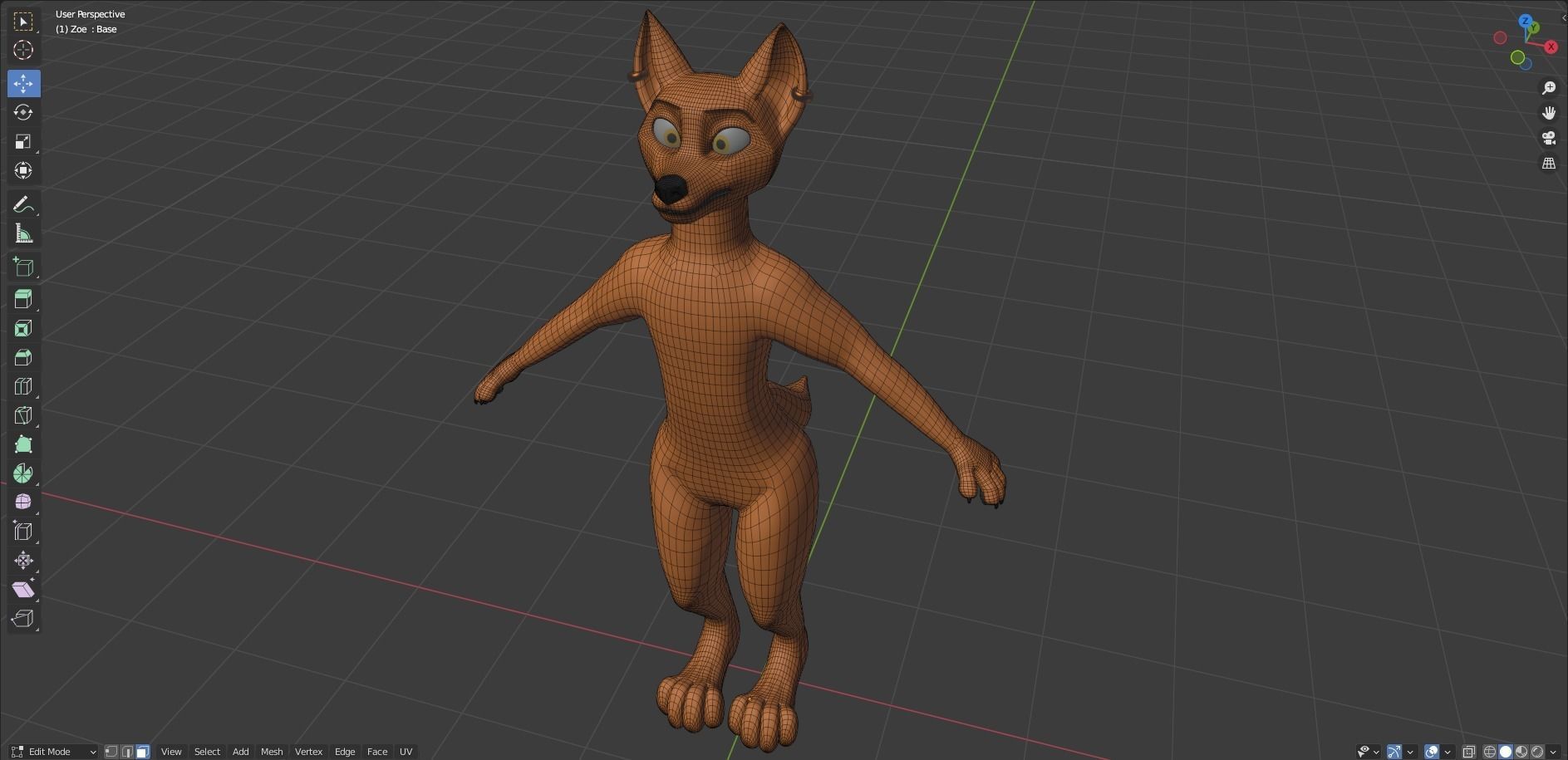Open the object visibility and selectability dropdown
Viewport: 1568px width, 760px height.
1369,752
